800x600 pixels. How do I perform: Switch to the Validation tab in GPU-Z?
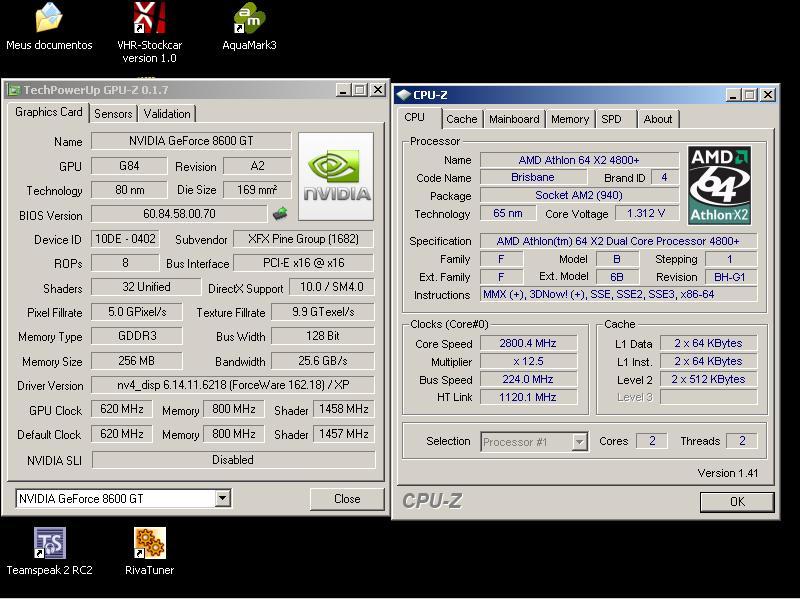(167, 114)
